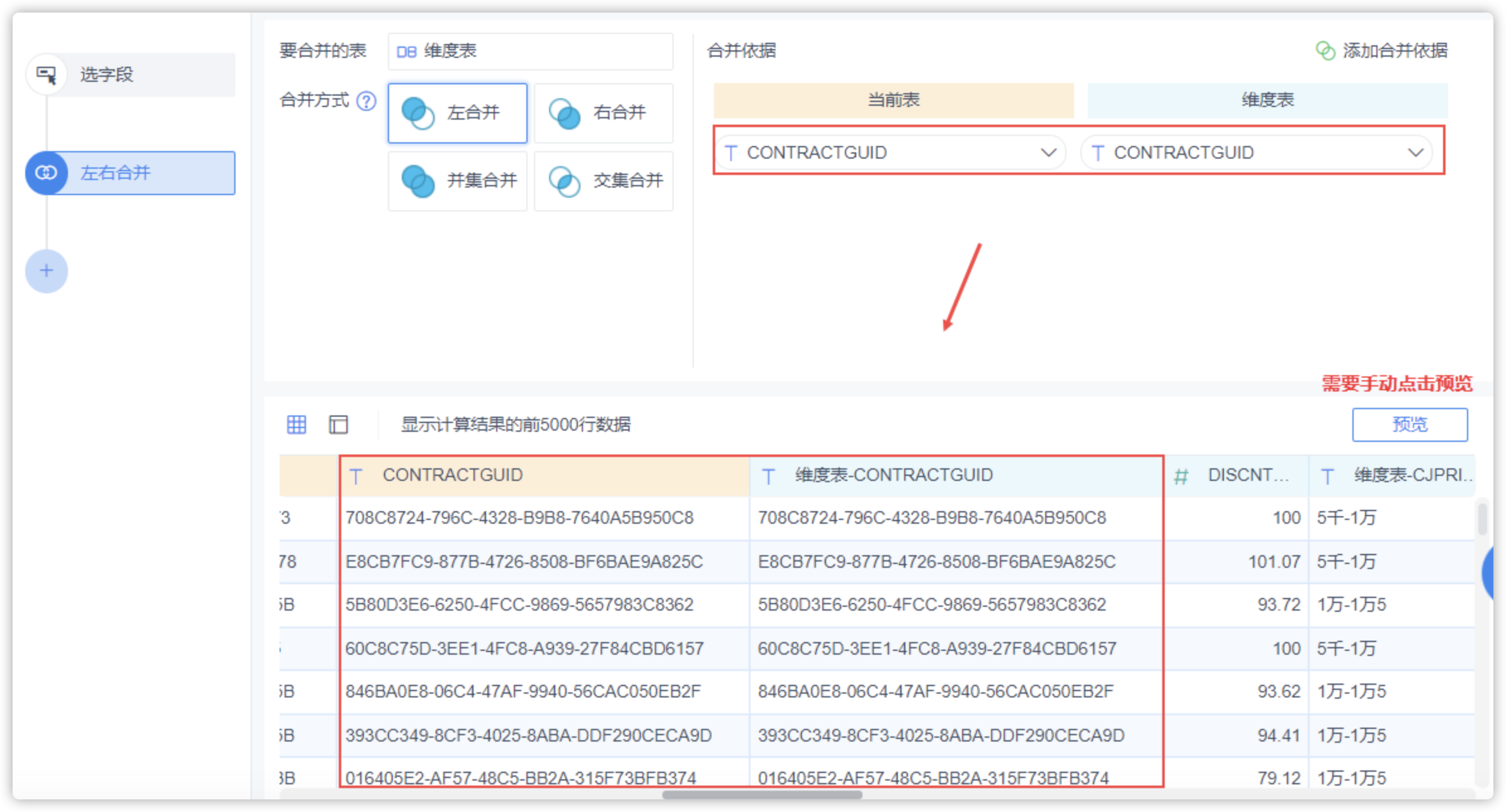Choose 交集合并 merge method
The width and height of the screenshot is (1506, 812).
pos(604,181)
